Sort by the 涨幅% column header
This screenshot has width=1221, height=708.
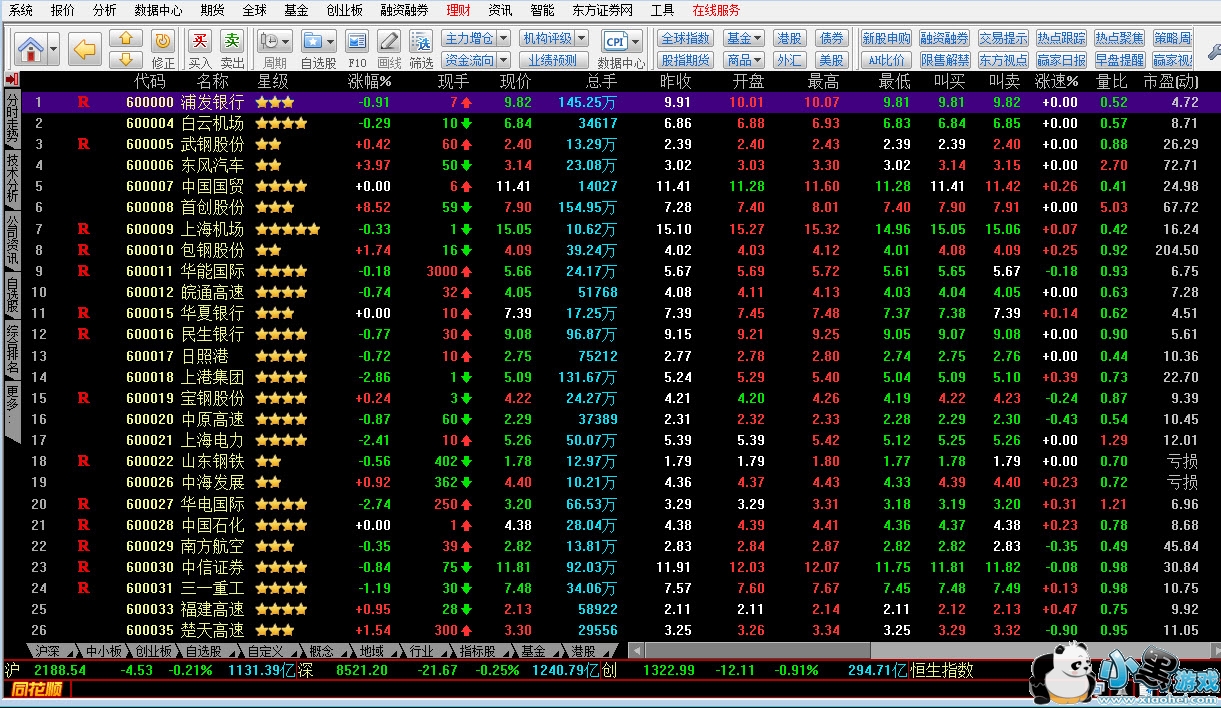click(x=369, y=81)
